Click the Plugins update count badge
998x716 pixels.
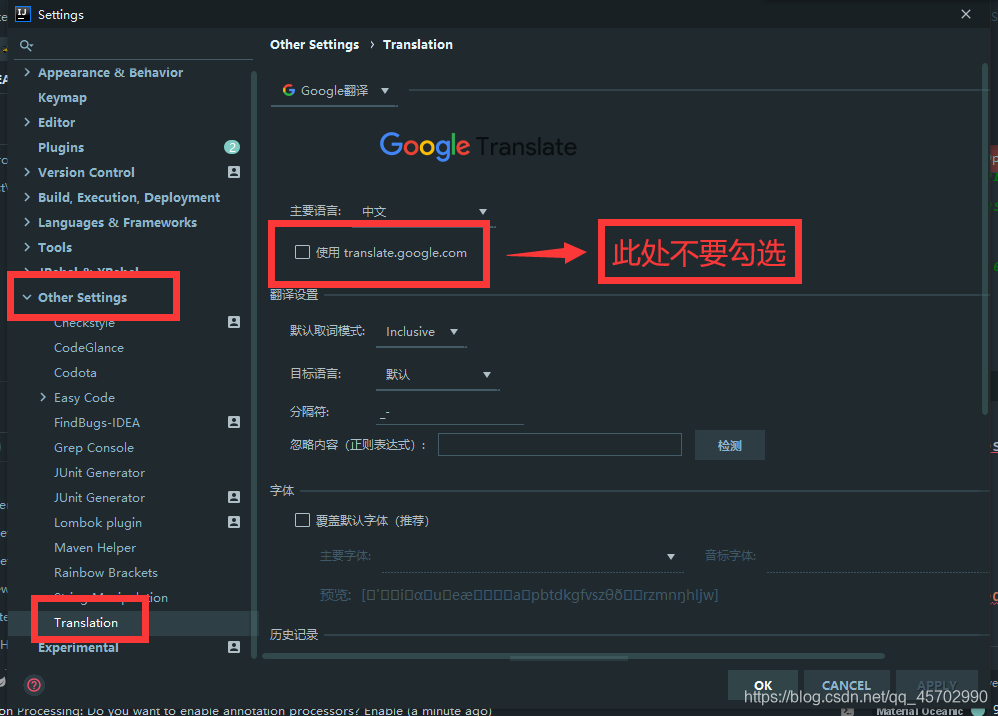coord(232,147)
